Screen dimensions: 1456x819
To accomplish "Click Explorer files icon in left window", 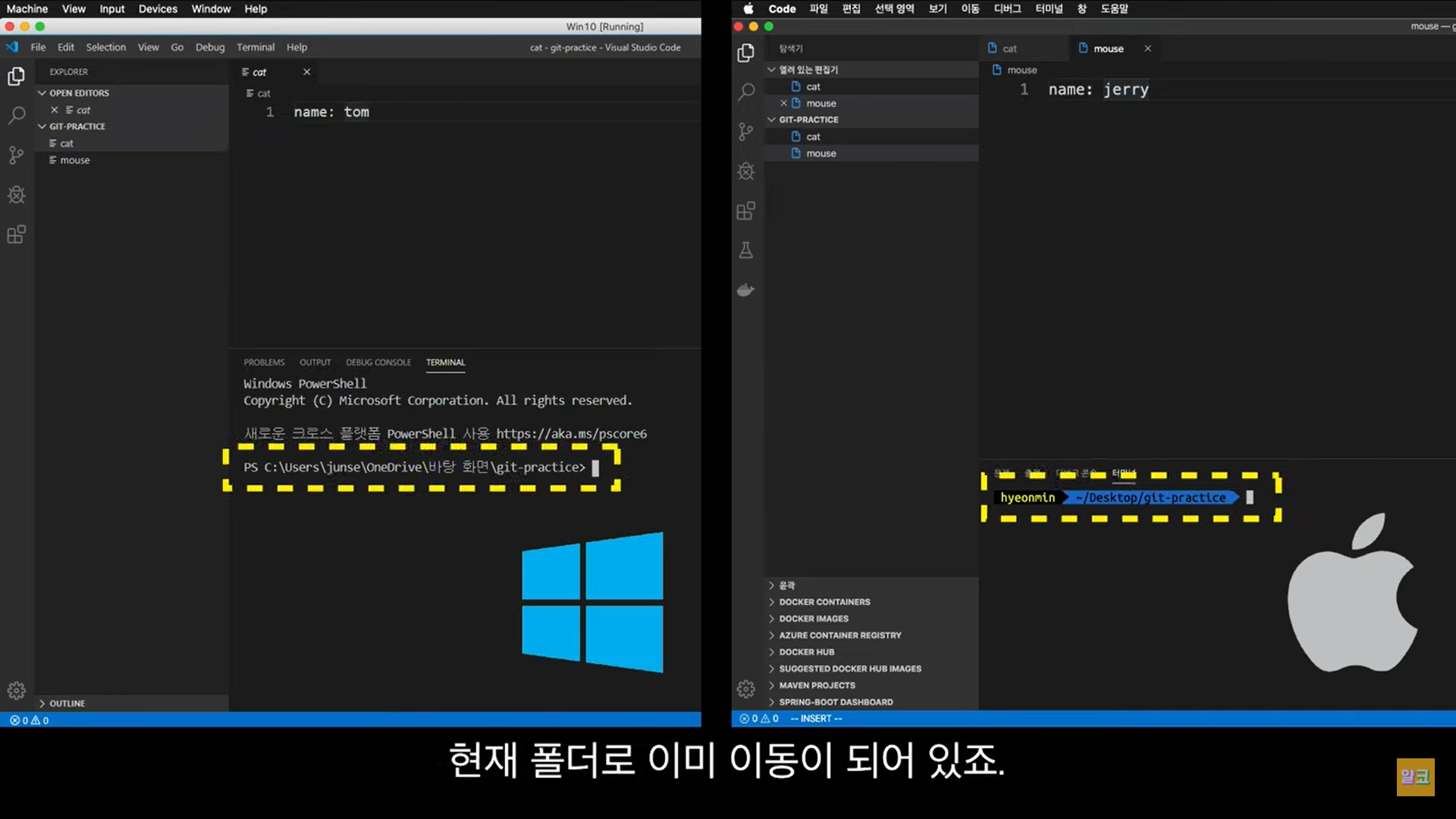I will click(16, 77).
